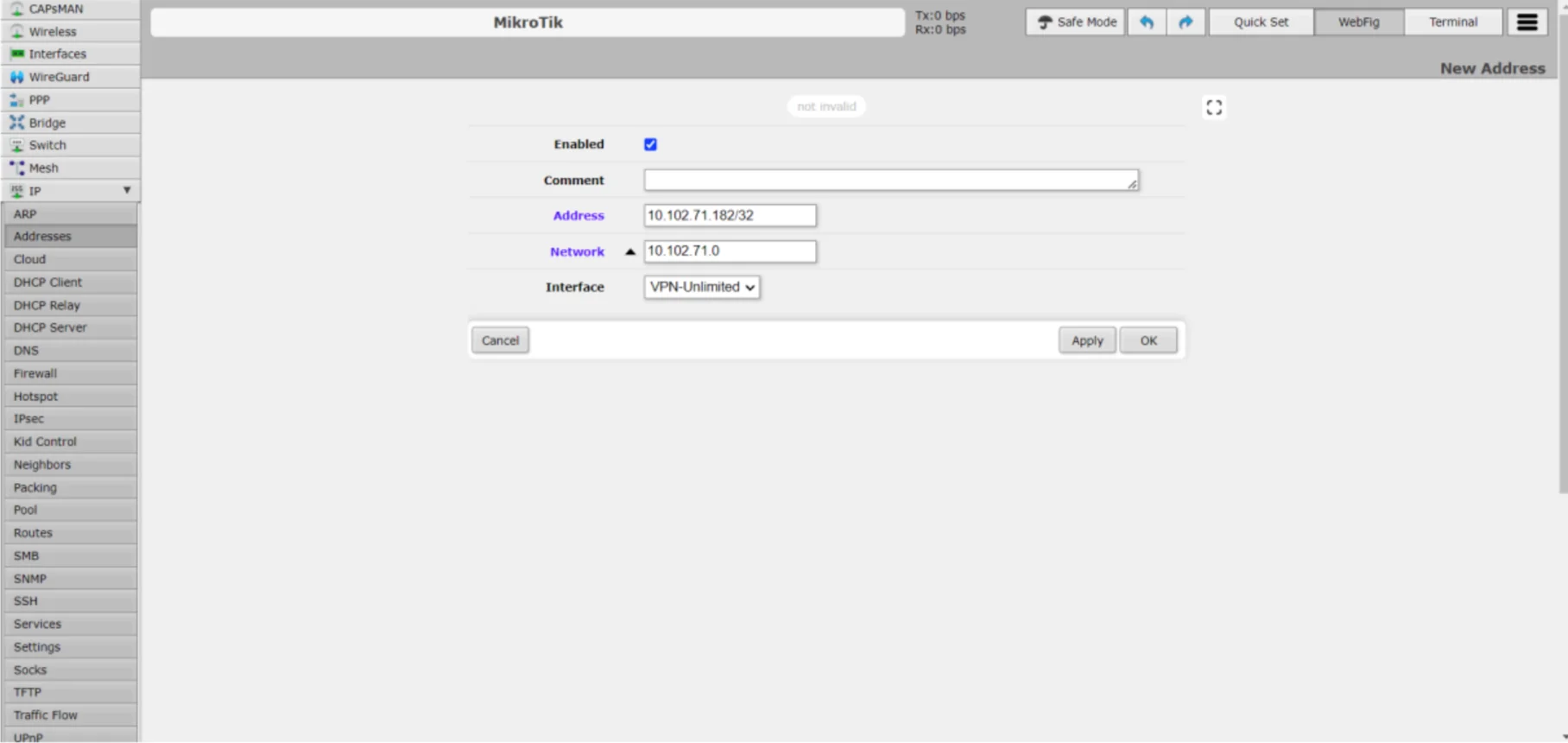
Task: Click the undo arrow icon
Action: 1146,22
